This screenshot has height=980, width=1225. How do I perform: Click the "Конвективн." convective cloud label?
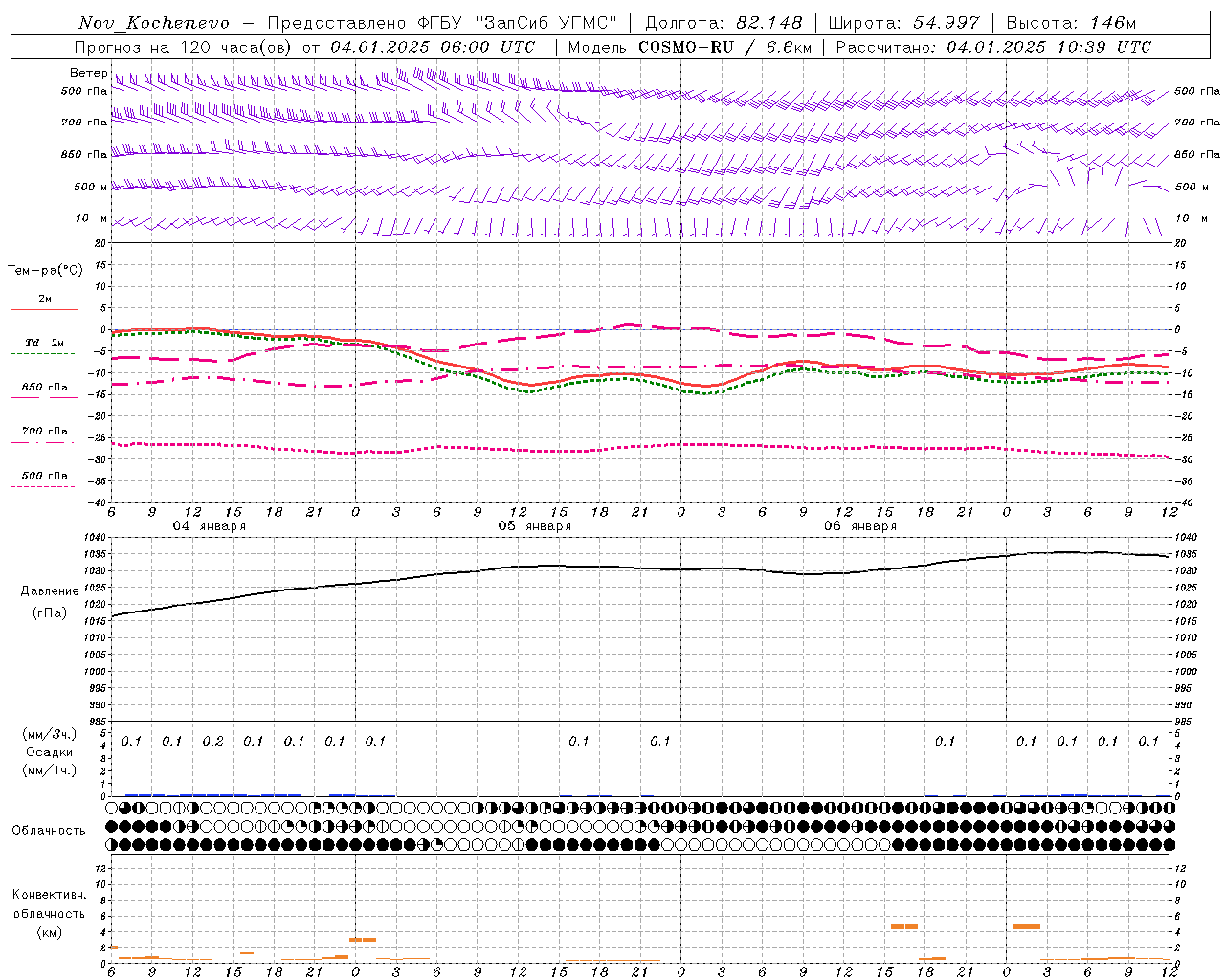click(50, 895)
